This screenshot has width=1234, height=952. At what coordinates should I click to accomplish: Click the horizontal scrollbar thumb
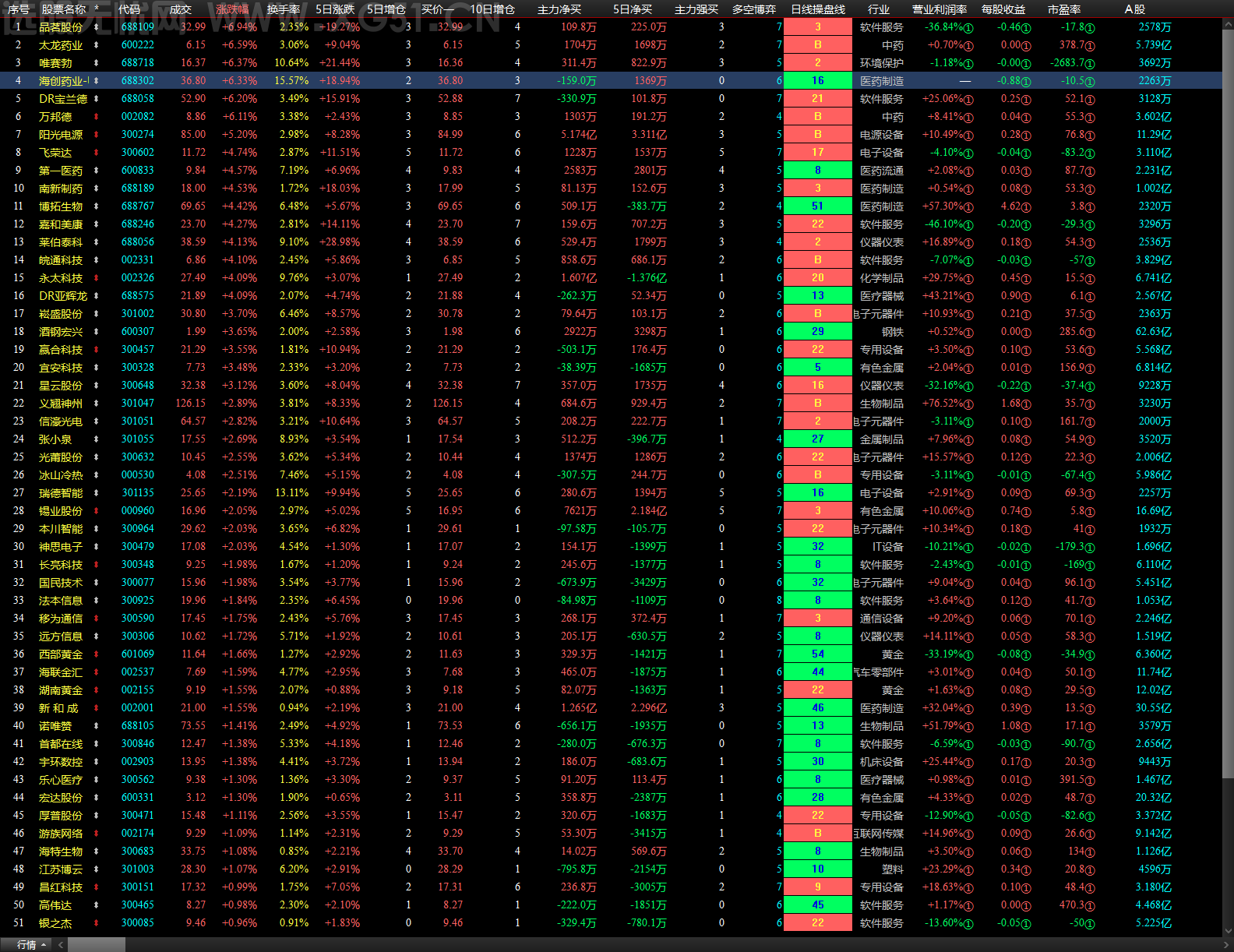click(97, 945)
